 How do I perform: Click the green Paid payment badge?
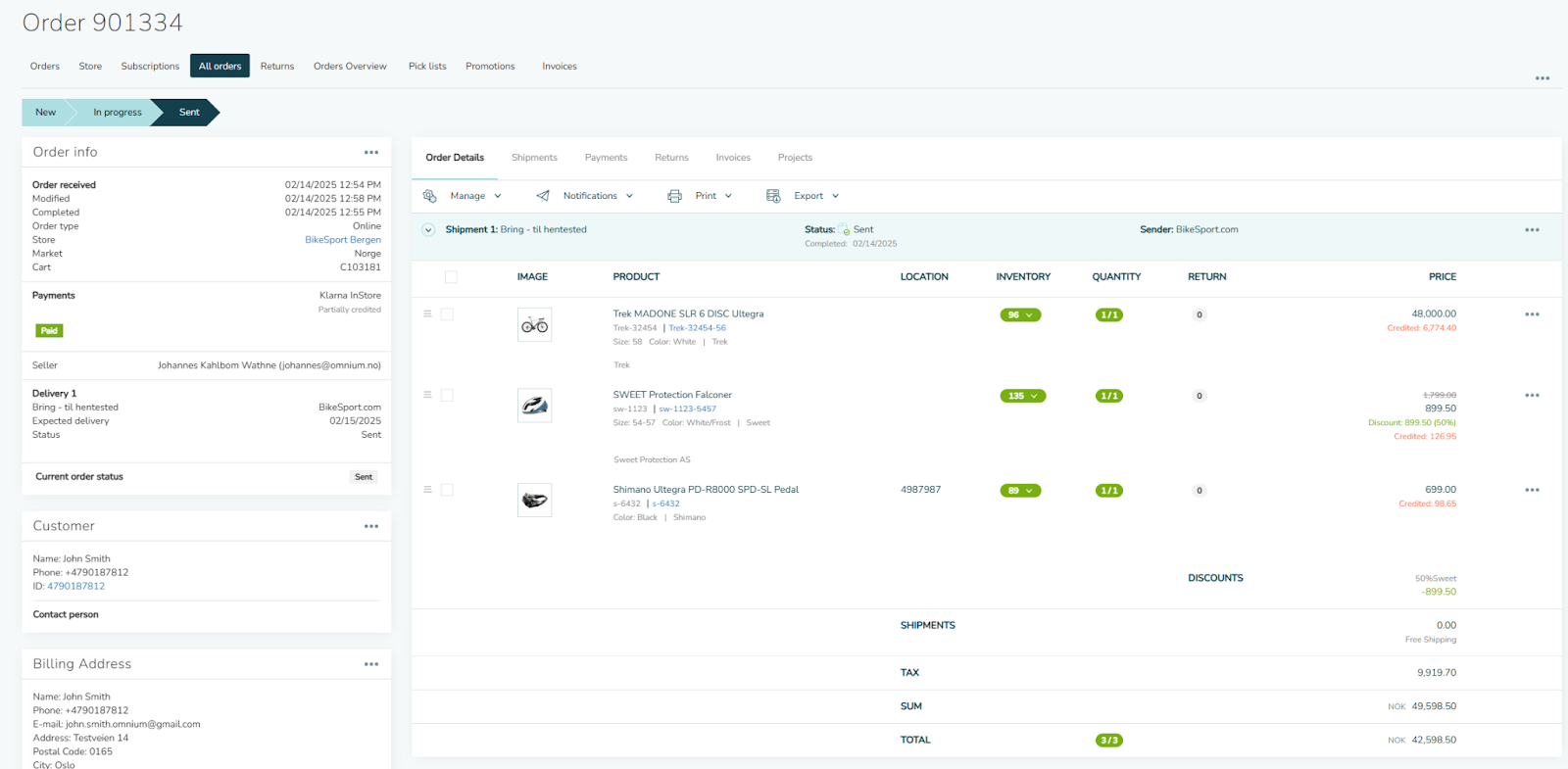tap(49, 331)
